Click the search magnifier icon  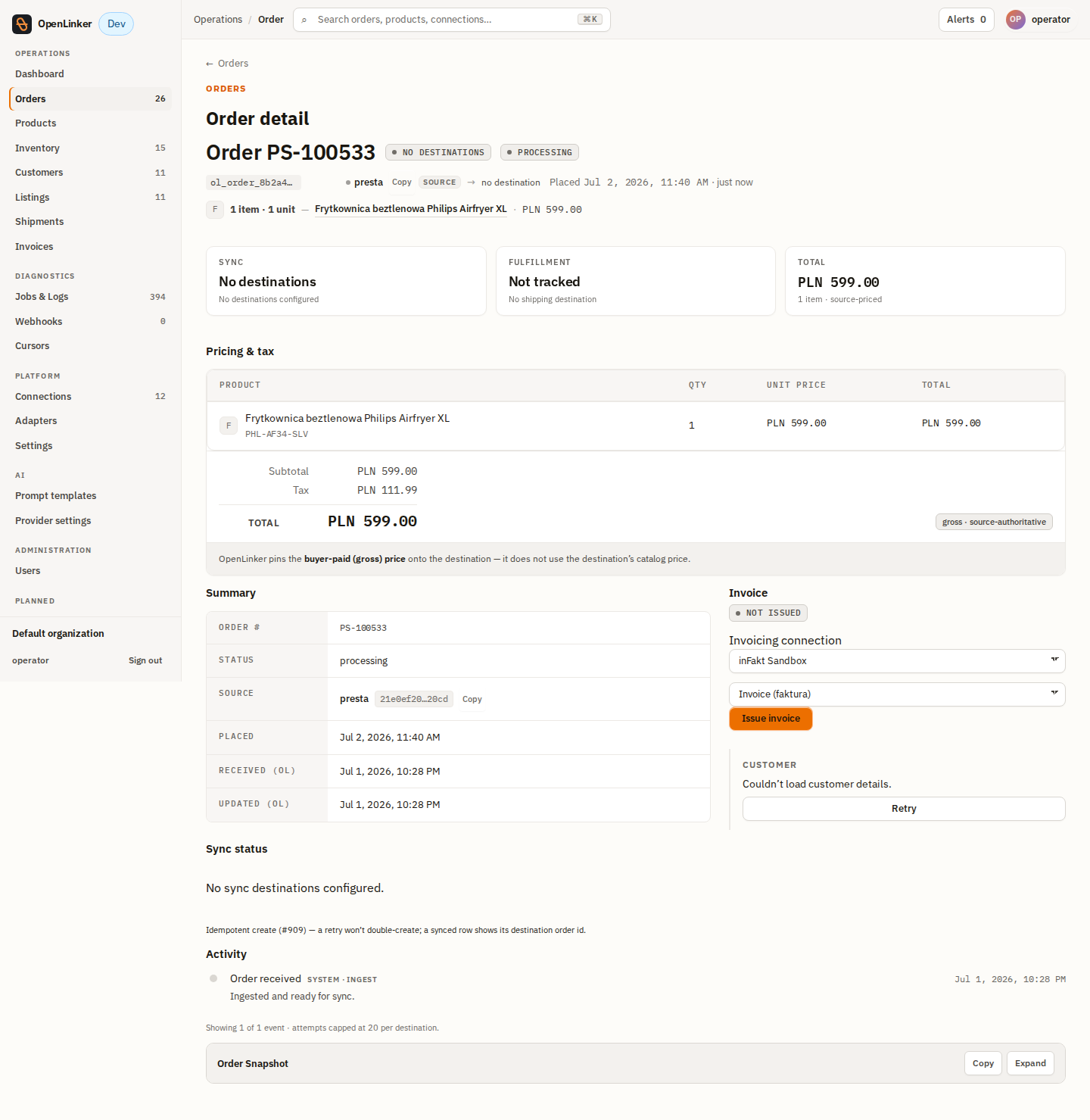304,20
